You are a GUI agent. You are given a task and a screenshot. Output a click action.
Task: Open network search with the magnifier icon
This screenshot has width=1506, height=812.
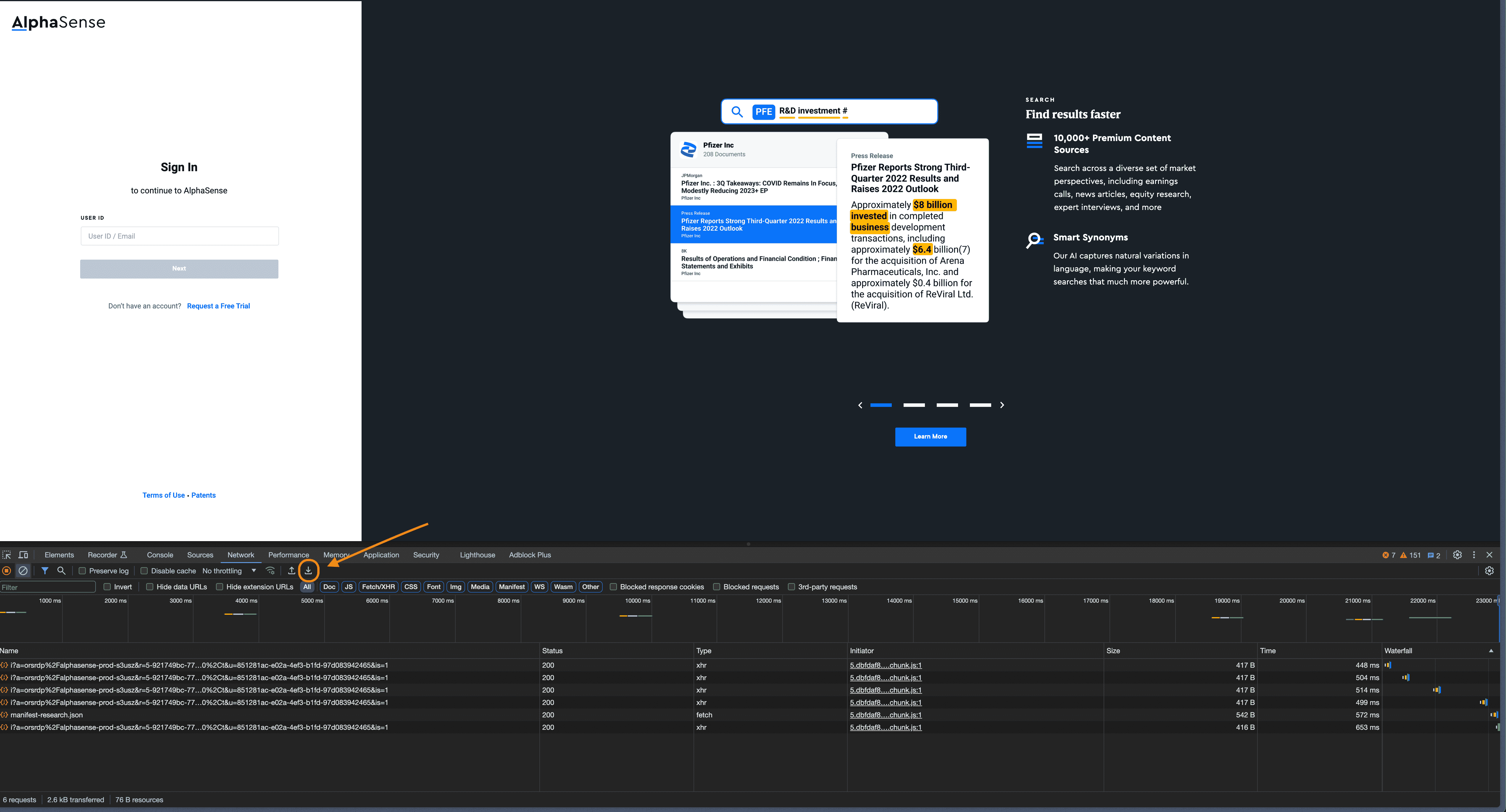point(61,571)
